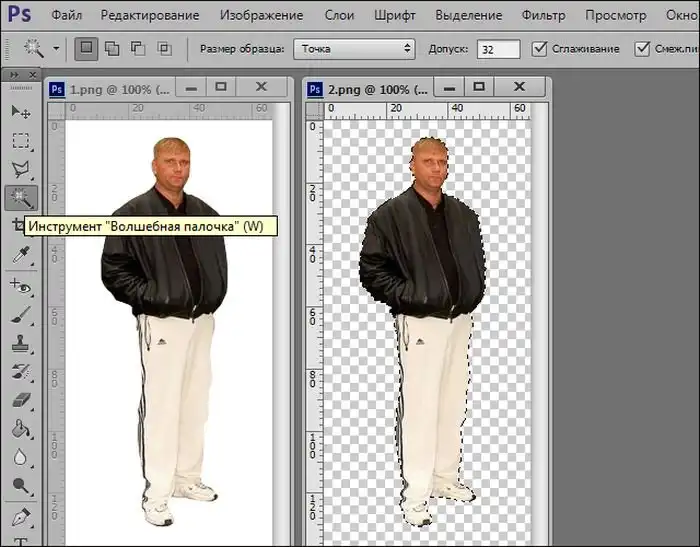
Task: Select the Paint Bucket tool
Action: pyautogui.click(x=20, y=430)
